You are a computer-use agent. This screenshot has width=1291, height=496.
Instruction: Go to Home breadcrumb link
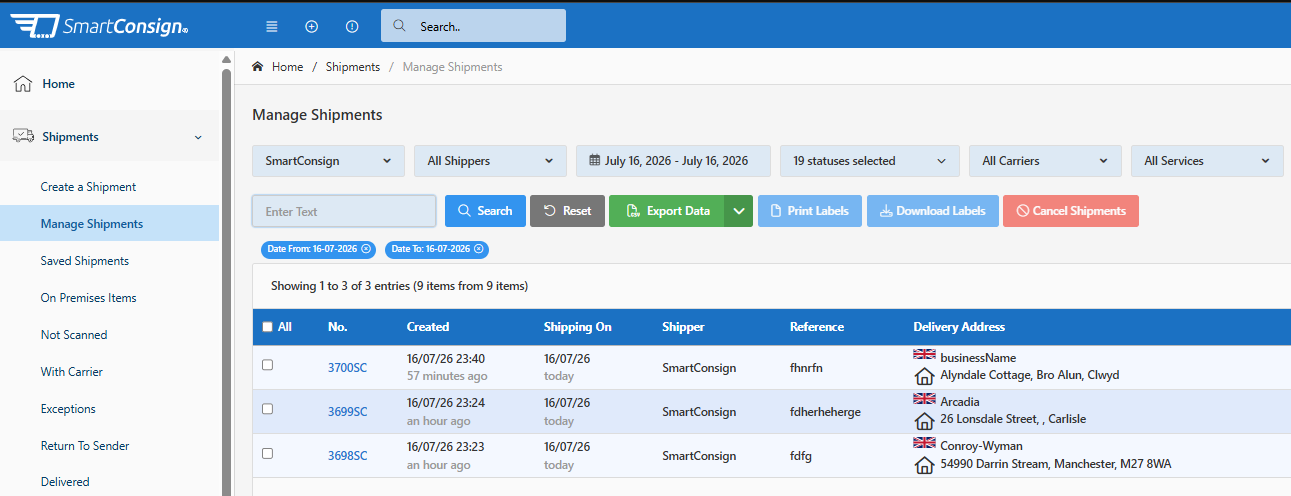287,67
